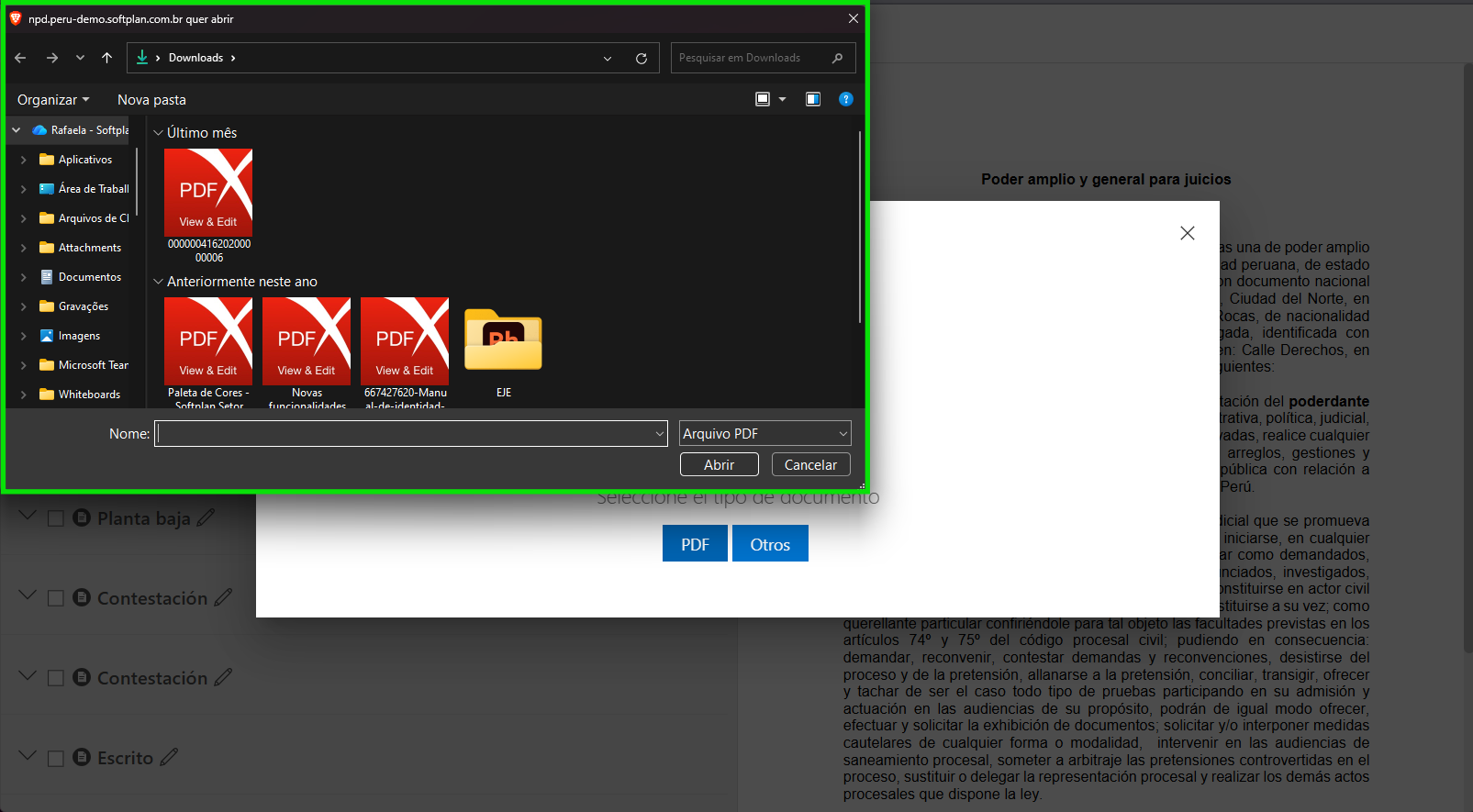The image size is (1473, 812).
Task: Open view options dropdown arrow
Action: point(783,99)
